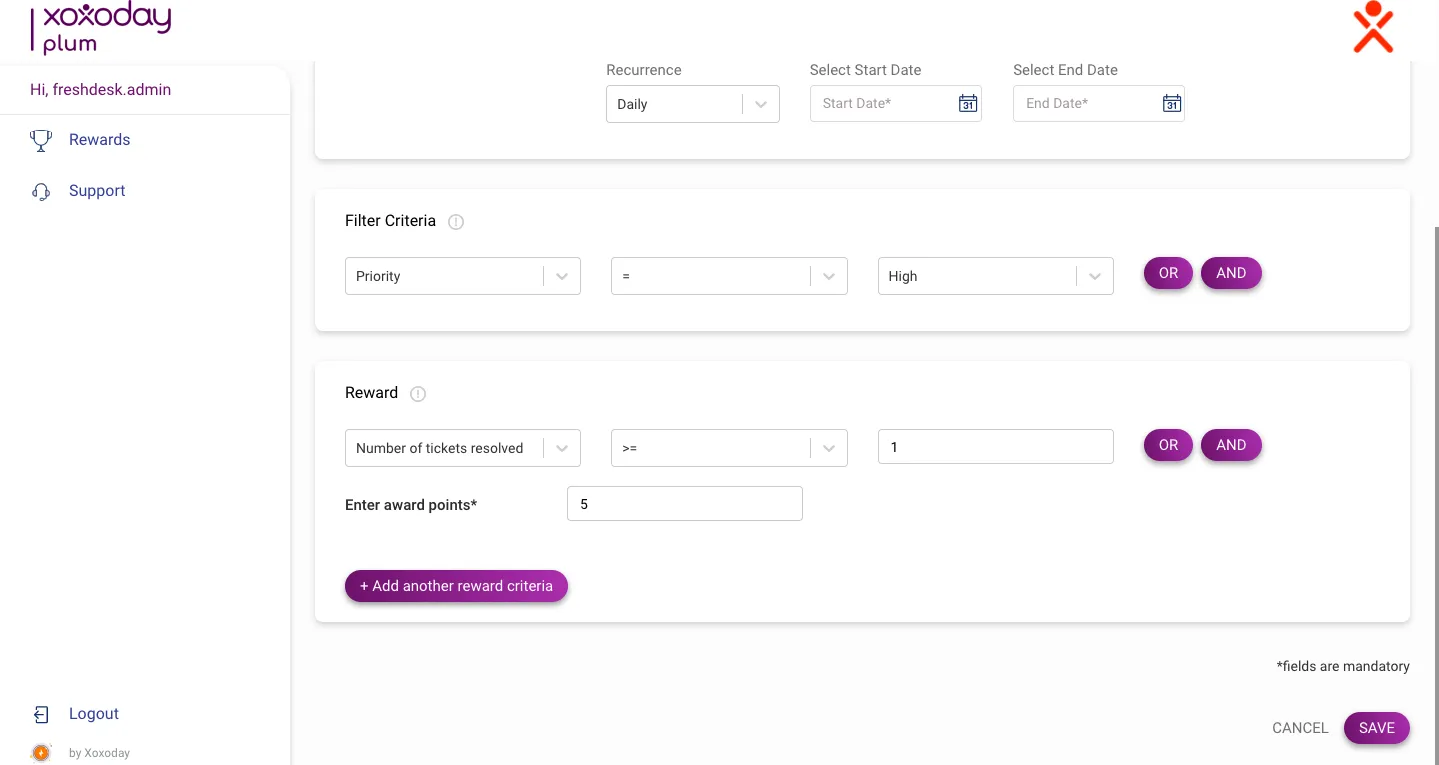The height and width of the screenshot is (765, 1439).
Task: Click the red Xoxoday mark top right
Action: [1373, 27]
